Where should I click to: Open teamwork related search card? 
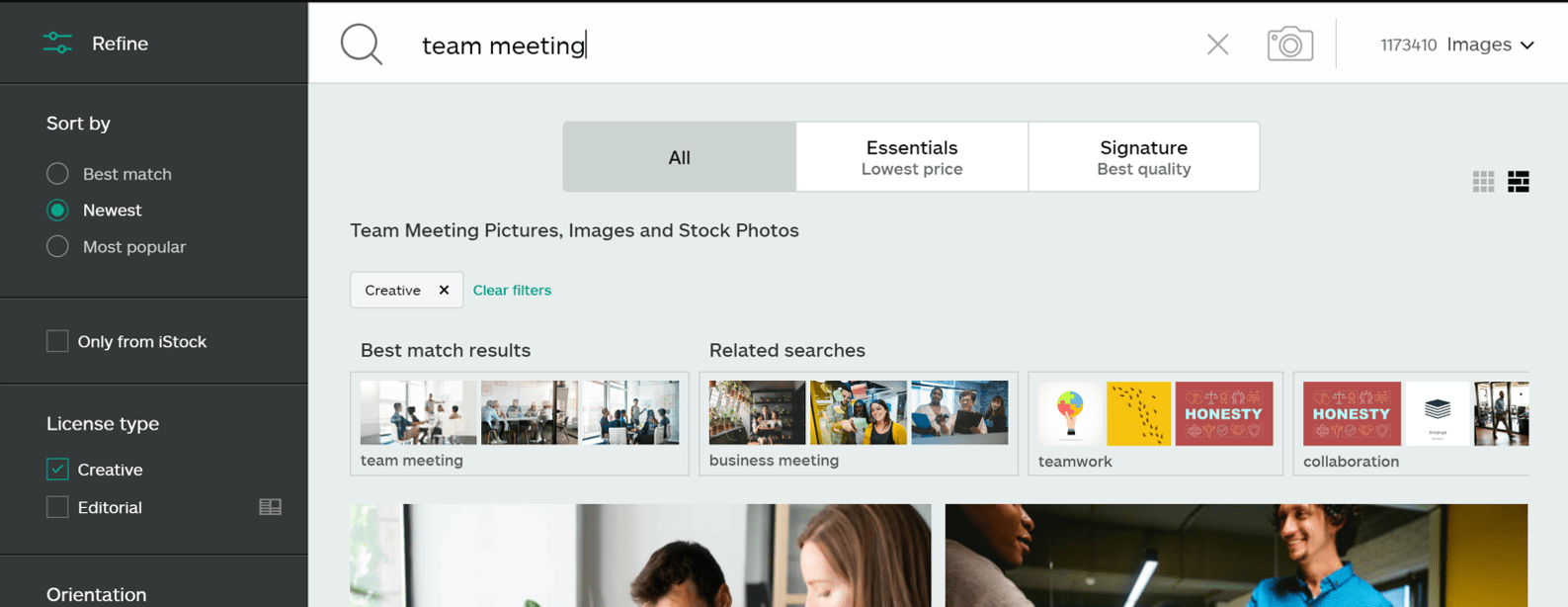point(1156,423)
